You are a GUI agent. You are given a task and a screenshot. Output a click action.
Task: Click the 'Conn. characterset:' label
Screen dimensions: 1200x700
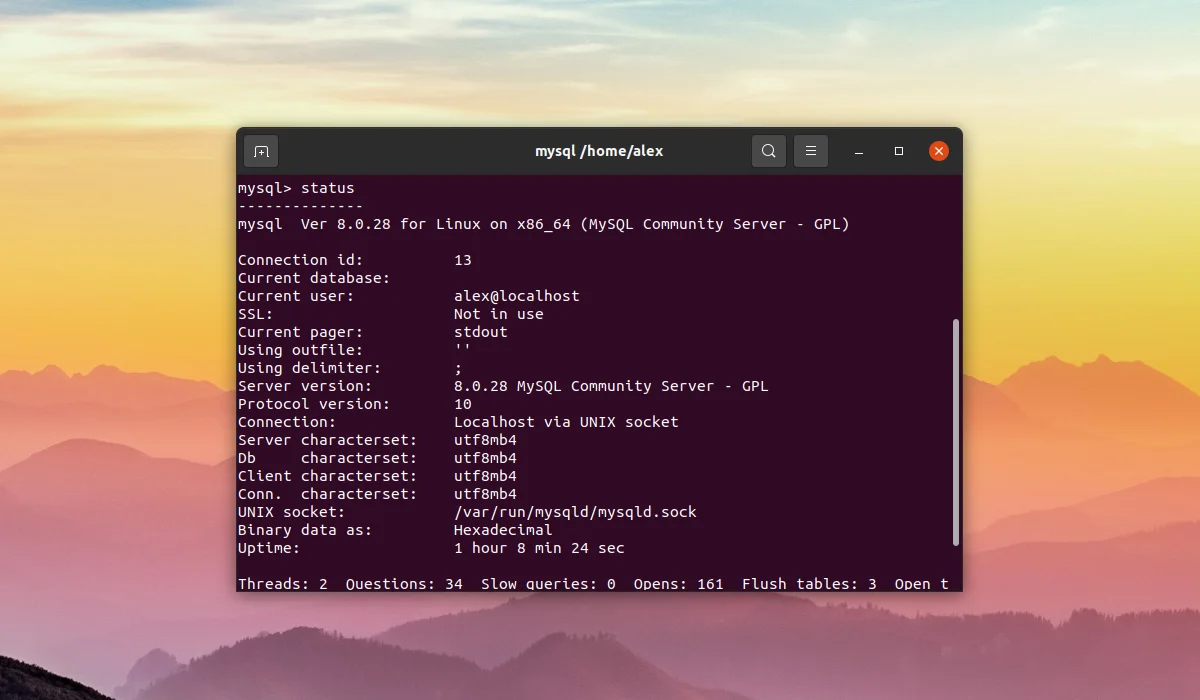click(x=327, y=494)
